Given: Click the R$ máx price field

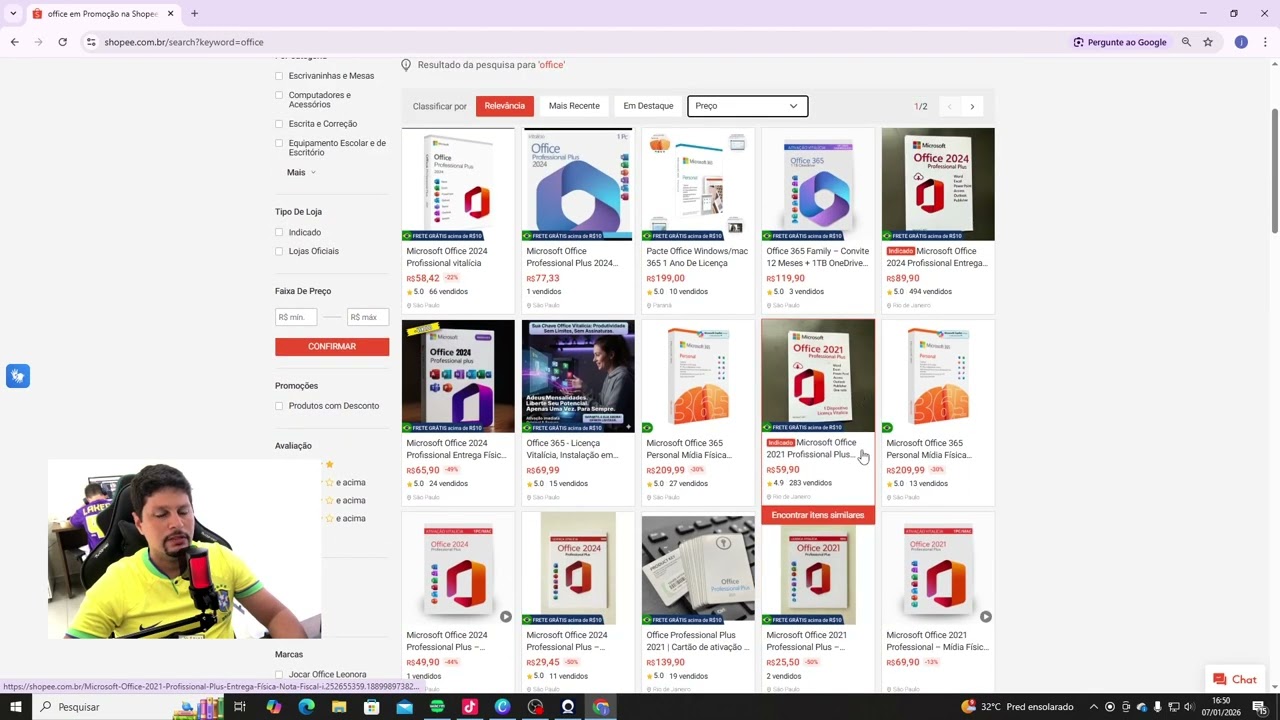Looking at the screenshot, I should point(368,317).
